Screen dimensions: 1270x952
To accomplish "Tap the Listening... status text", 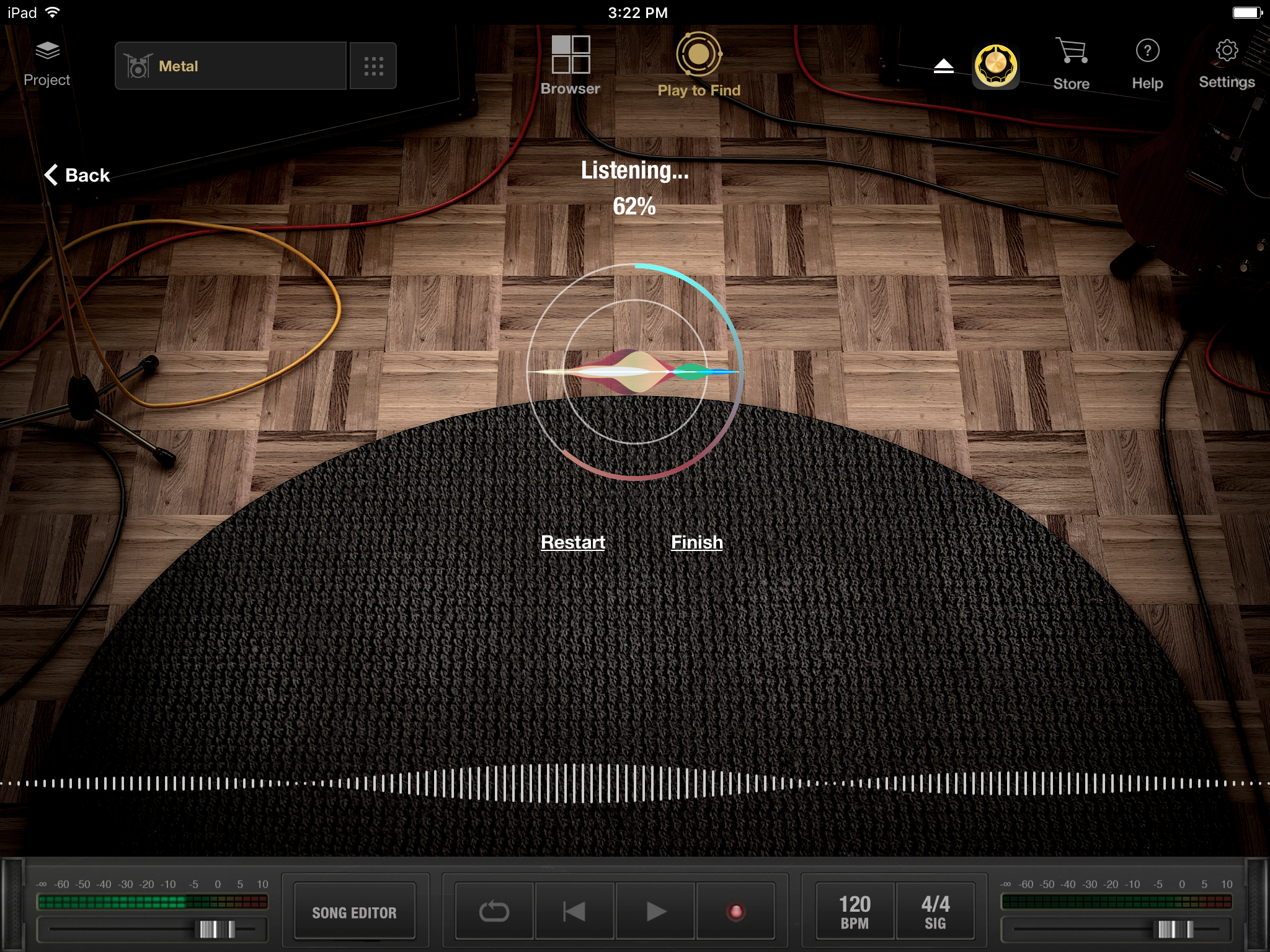I will pyautogui.click(x=634, y=170).
